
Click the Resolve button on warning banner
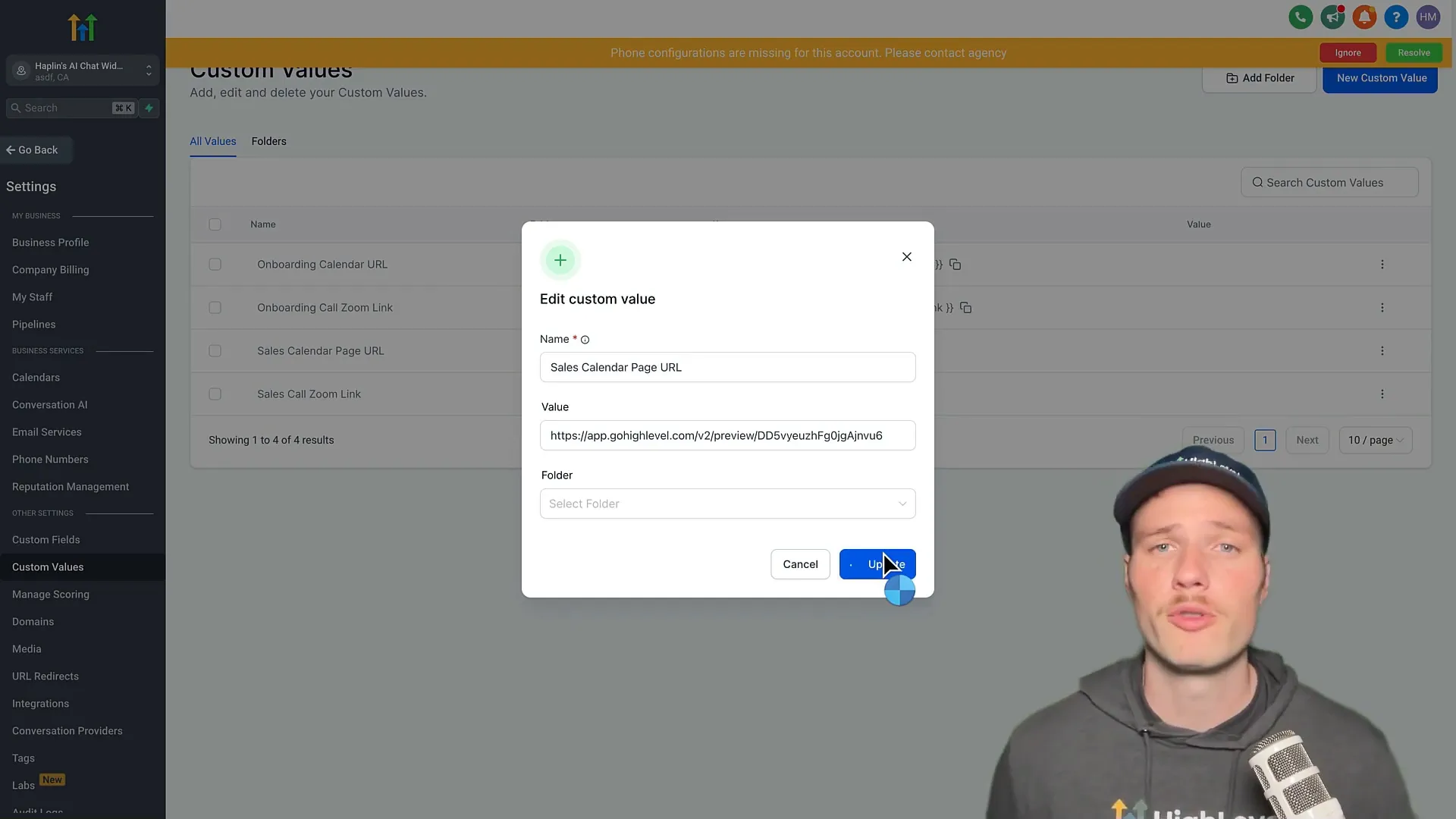tap(1414, 52)
